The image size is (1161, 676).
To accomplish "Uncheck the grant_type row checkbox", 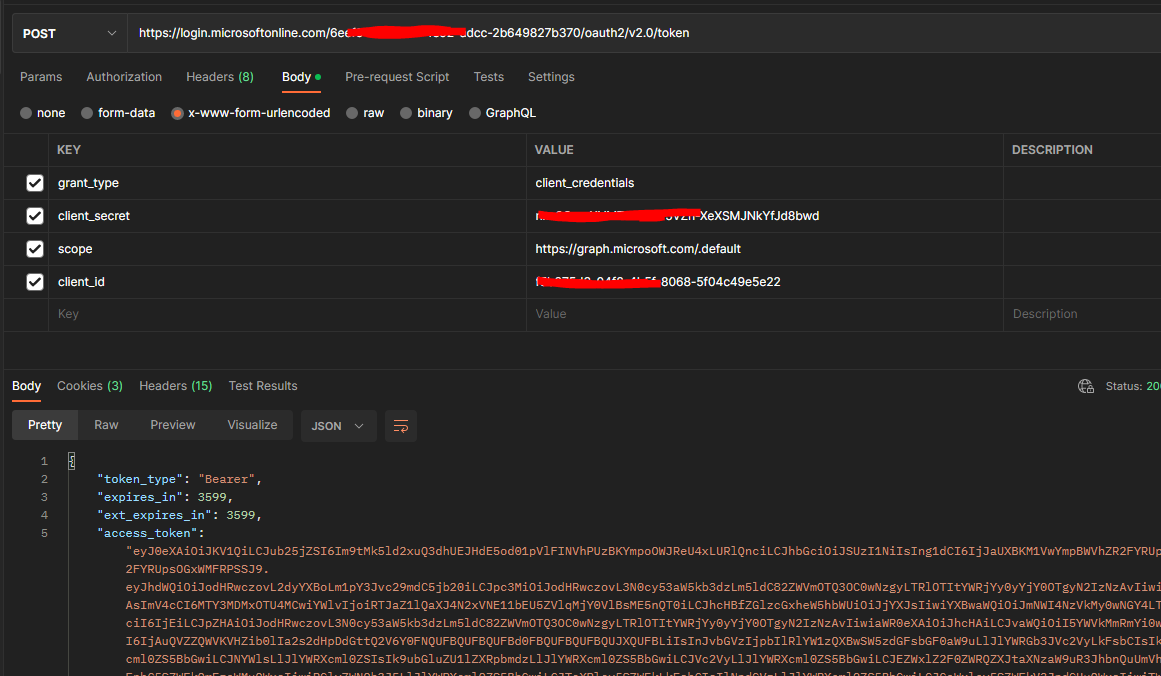I will [x=35, y=183].
